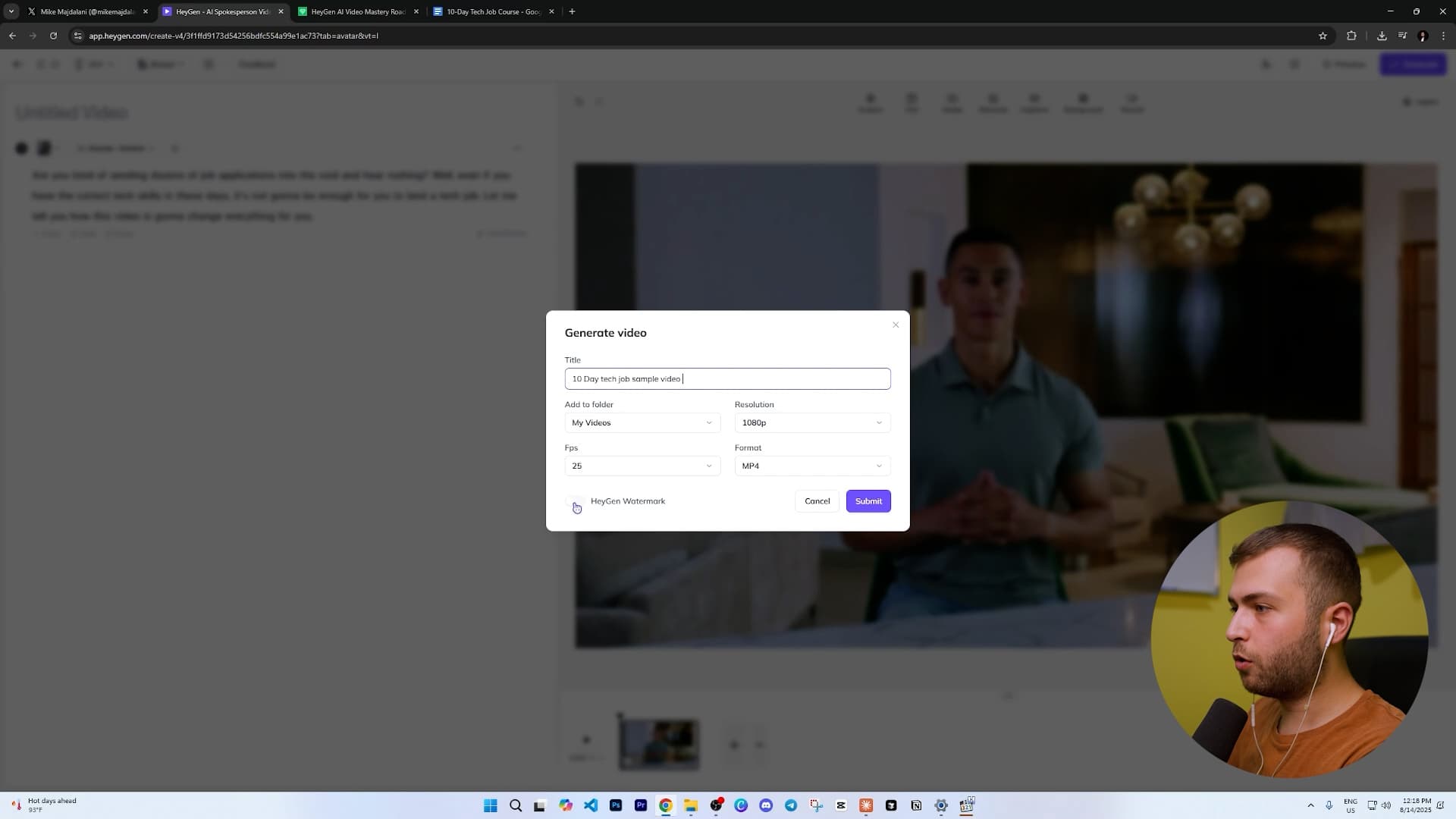
Task: Open the Resolution dropdown showing 1080p
Action: click(x=812, y=422)
